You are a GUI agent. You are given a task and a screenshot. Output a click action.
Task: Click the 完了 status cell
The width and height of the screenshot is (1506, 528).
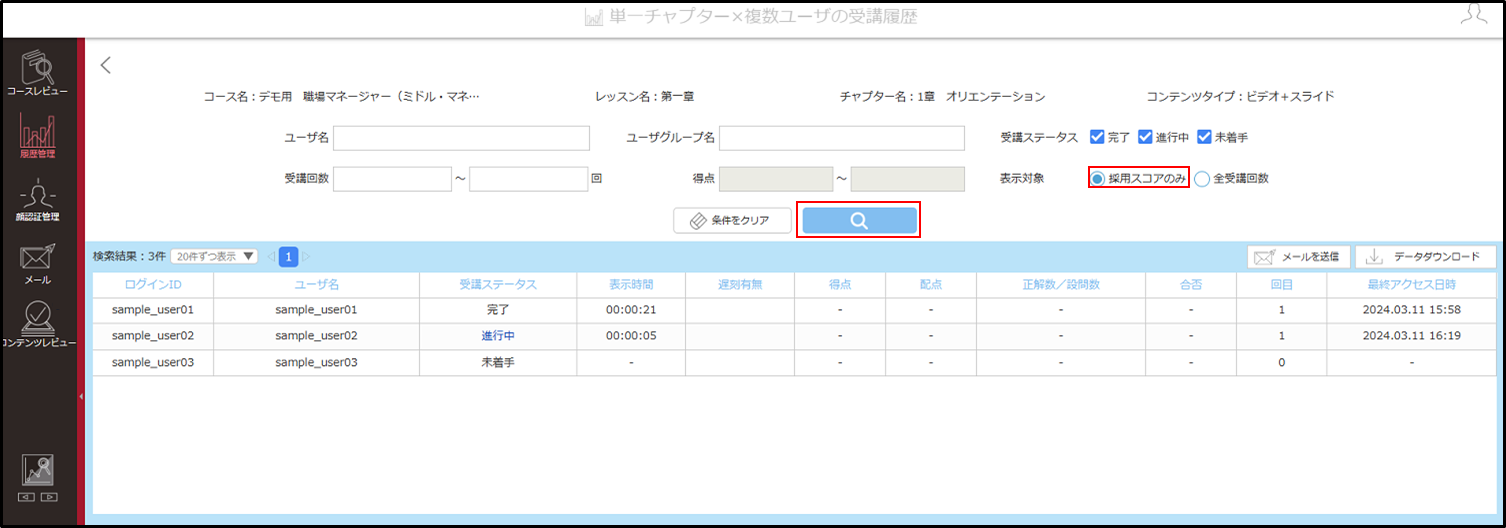point(498,310)
